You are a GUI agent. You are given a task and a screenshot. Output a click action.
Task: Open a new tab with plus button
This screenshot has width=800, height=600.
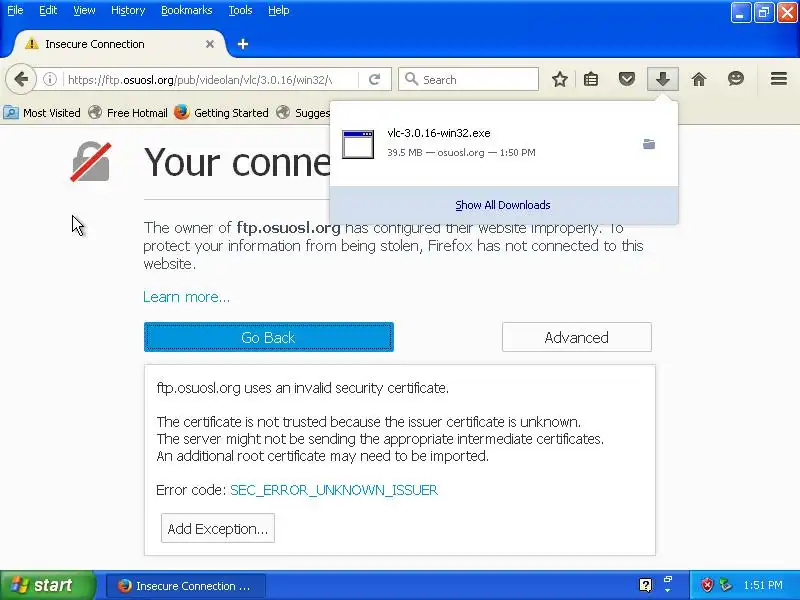click(x=243, y=44)
